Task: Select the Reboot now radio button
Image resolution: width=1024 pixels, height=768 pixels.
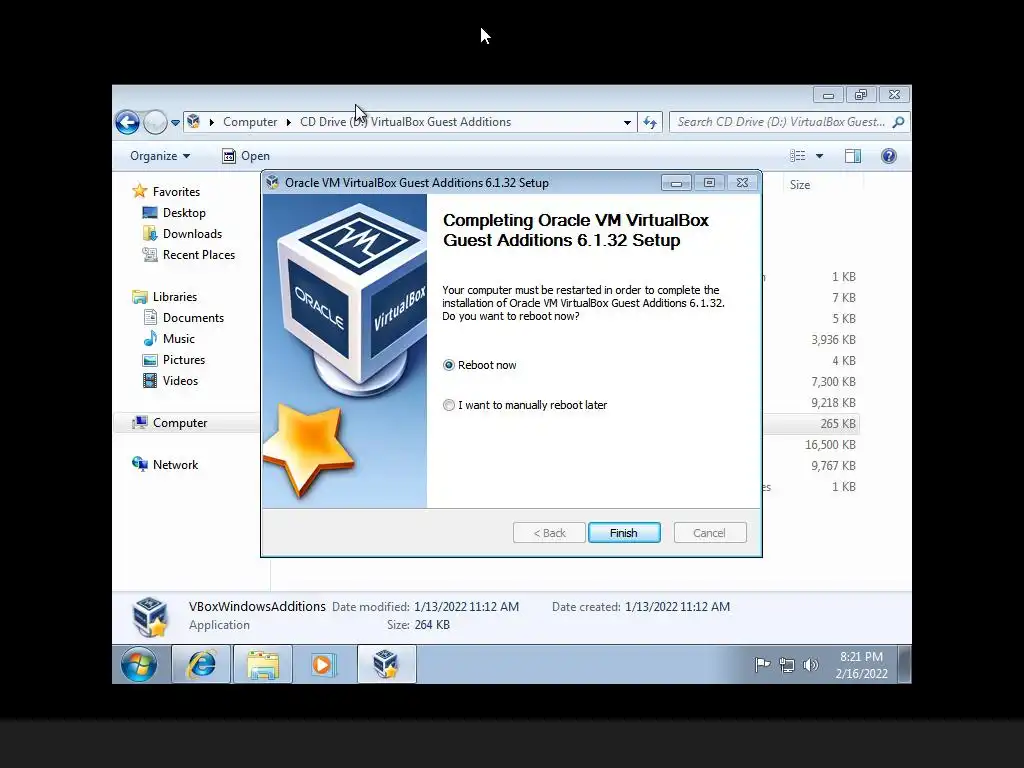Action: (449, 365)
